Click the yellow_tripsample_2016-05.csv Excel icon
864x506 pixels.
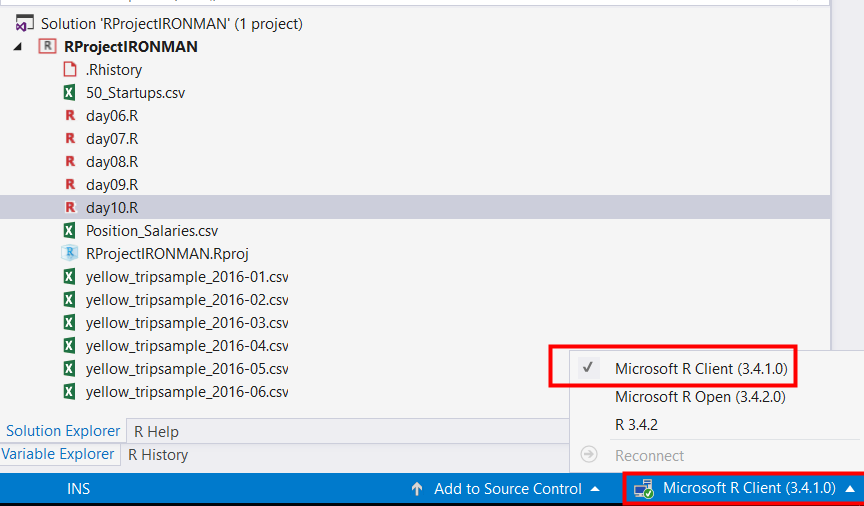click(69, 369)
